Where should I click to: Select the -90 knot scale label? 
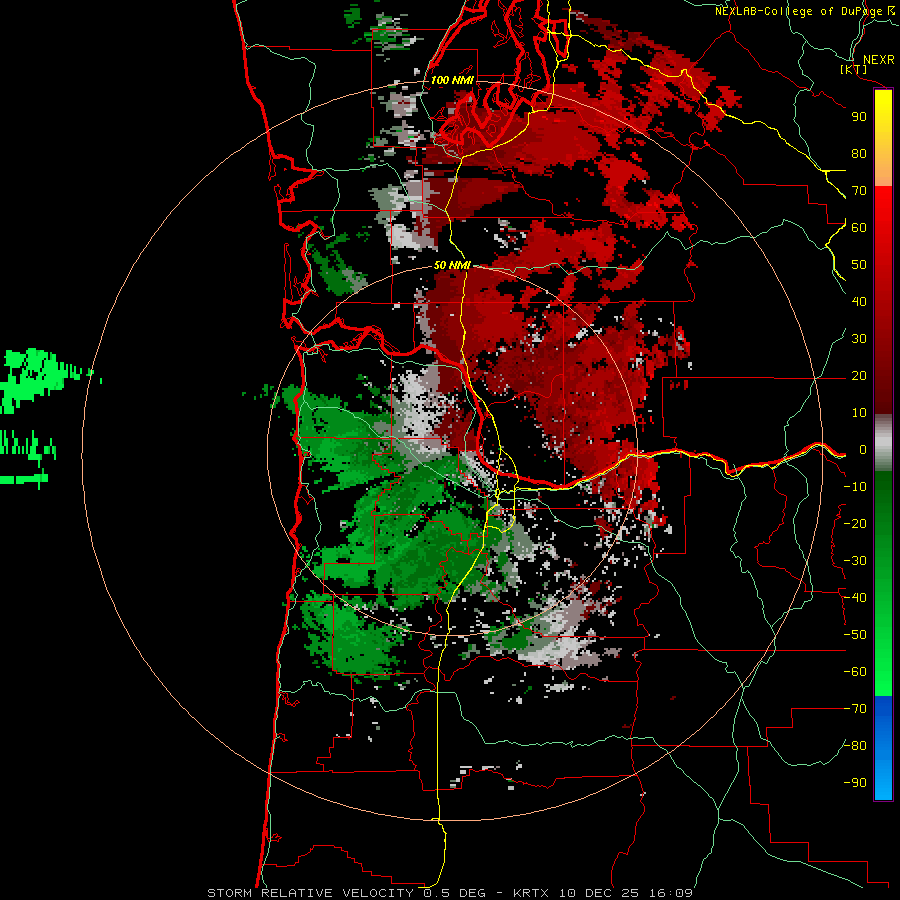click(x=855, y=783)
